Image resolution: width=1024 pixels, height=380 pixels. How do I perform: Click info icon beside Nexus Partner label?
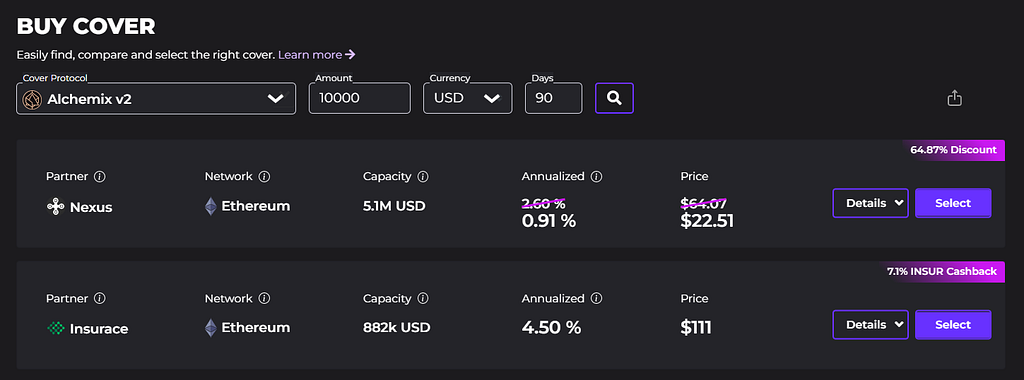coord(99,176)
